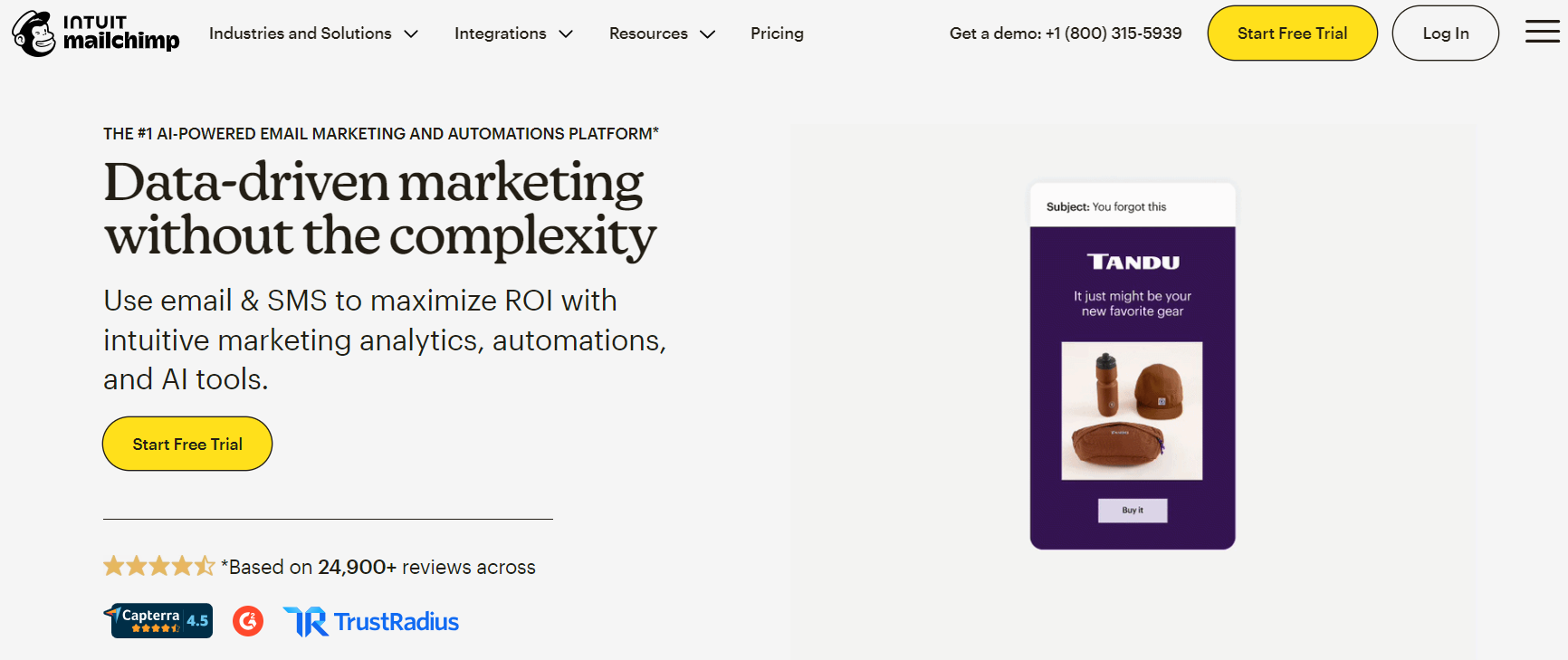
Task: Click the yellow Start Free Trial header button
Action: pos(1292,33)
